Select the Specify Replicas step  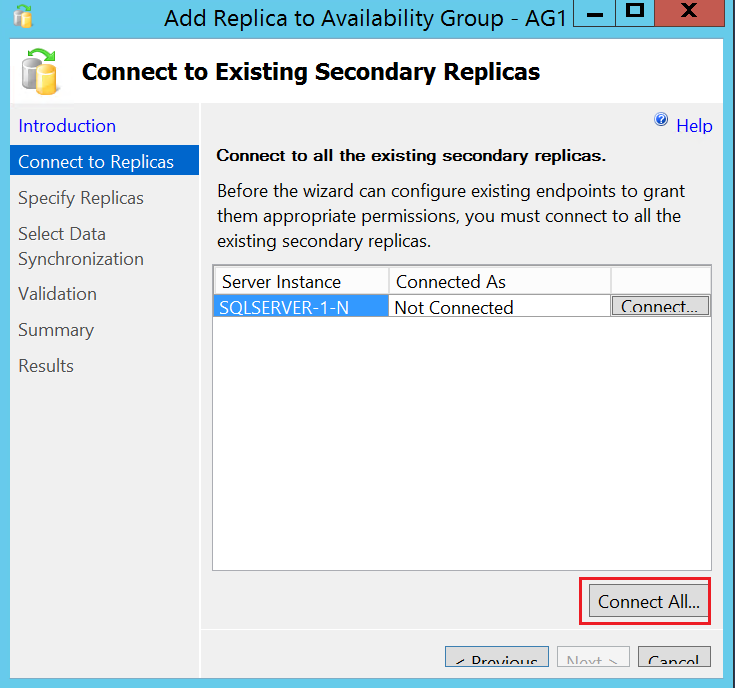(81, 198)
